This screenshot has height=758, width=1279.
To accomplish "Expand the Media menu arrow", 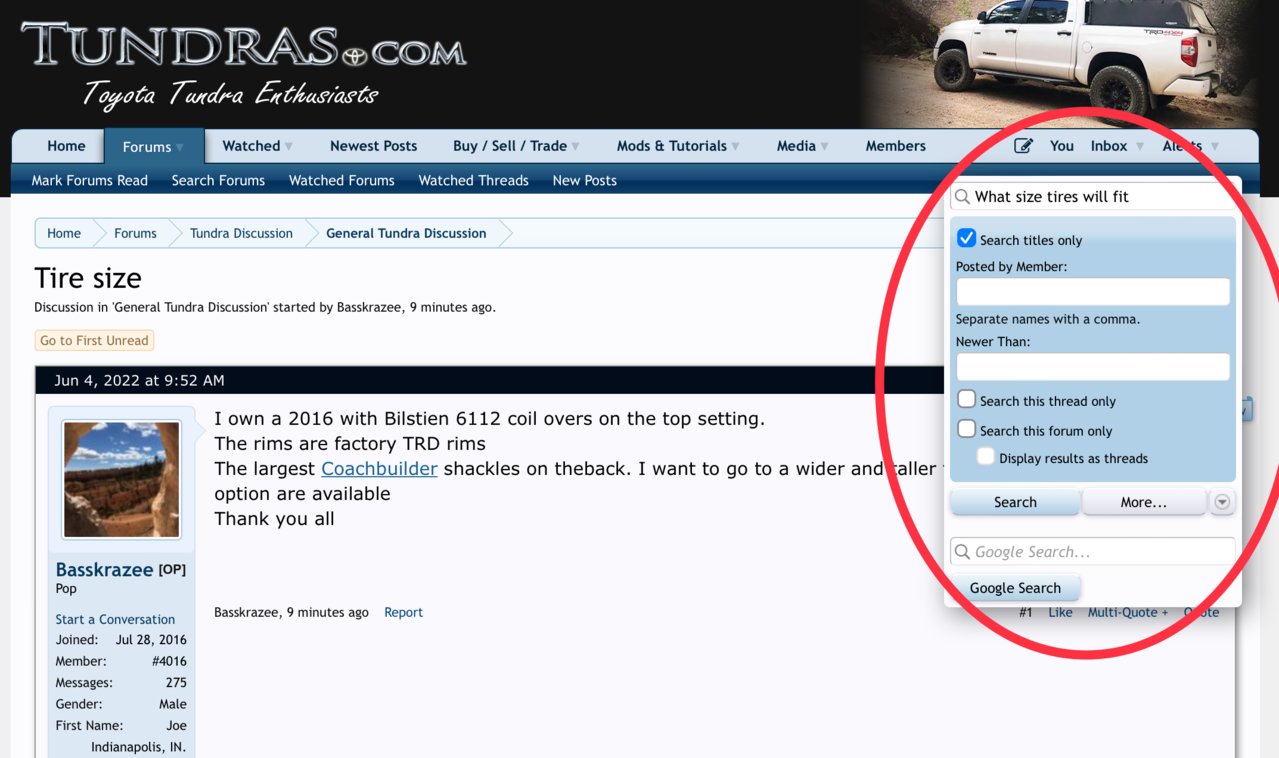I will (x=825, y=146).
